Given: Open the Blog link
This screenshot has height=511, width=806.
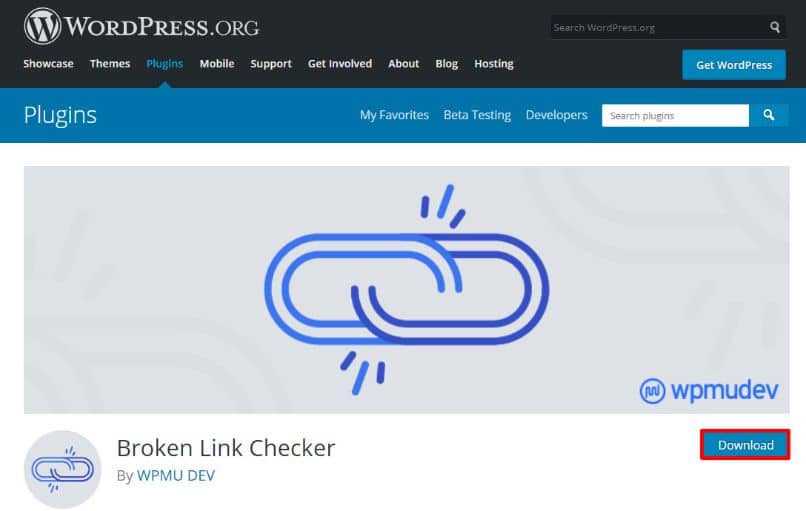Looking at the screenshot, I should [447, 64].
